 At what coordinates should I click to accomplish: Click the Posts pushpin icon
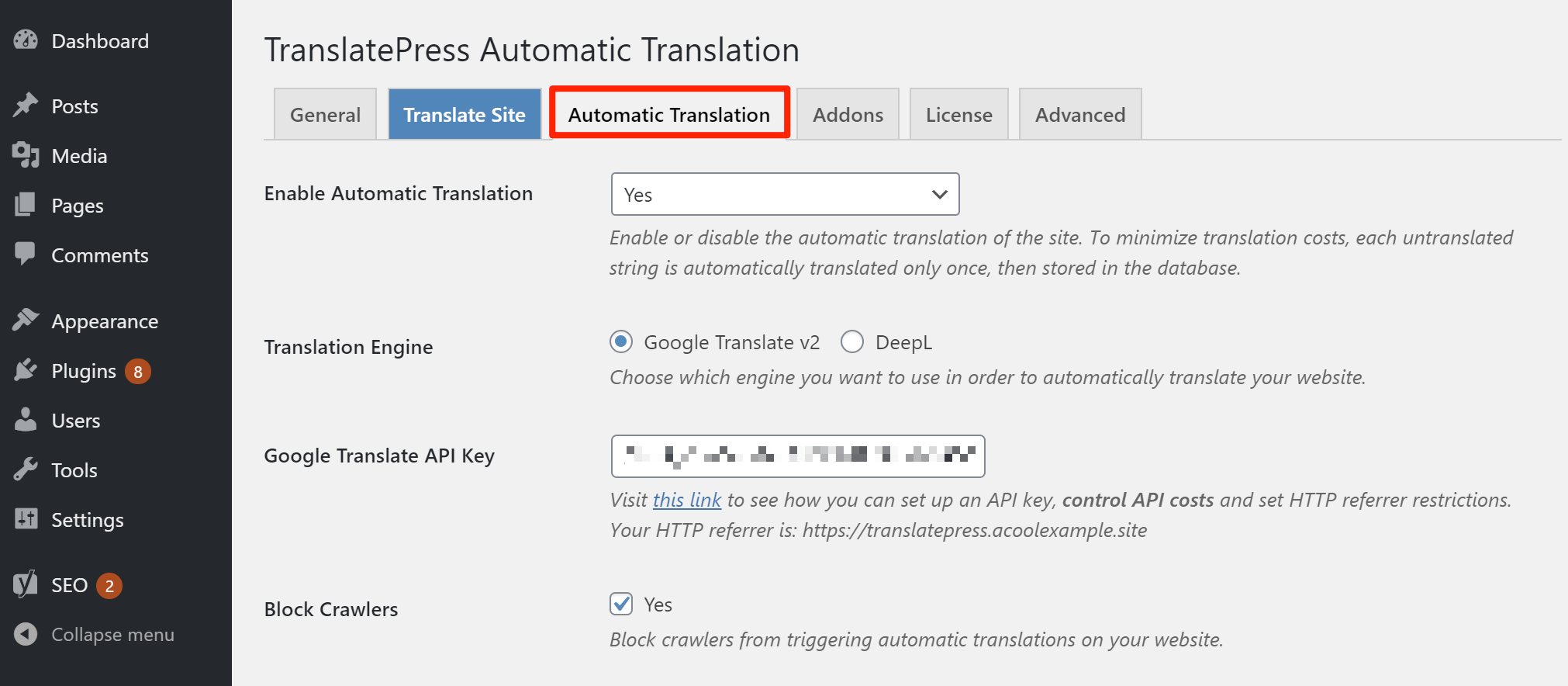(26, 106)
